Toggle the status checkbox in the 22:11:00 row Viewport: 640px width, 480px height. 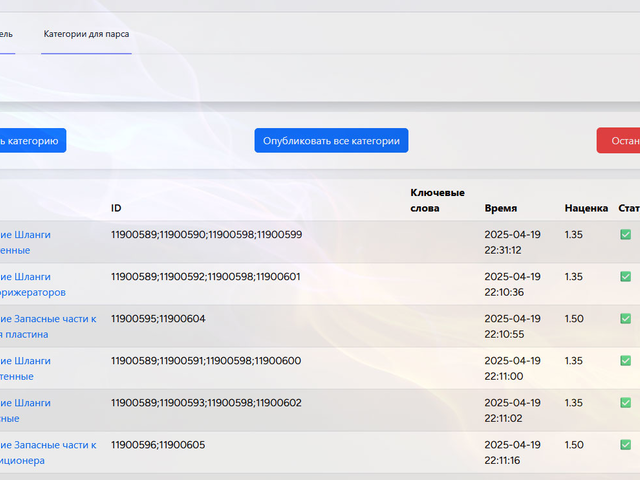pyautogui.click(x=625, y=361)
